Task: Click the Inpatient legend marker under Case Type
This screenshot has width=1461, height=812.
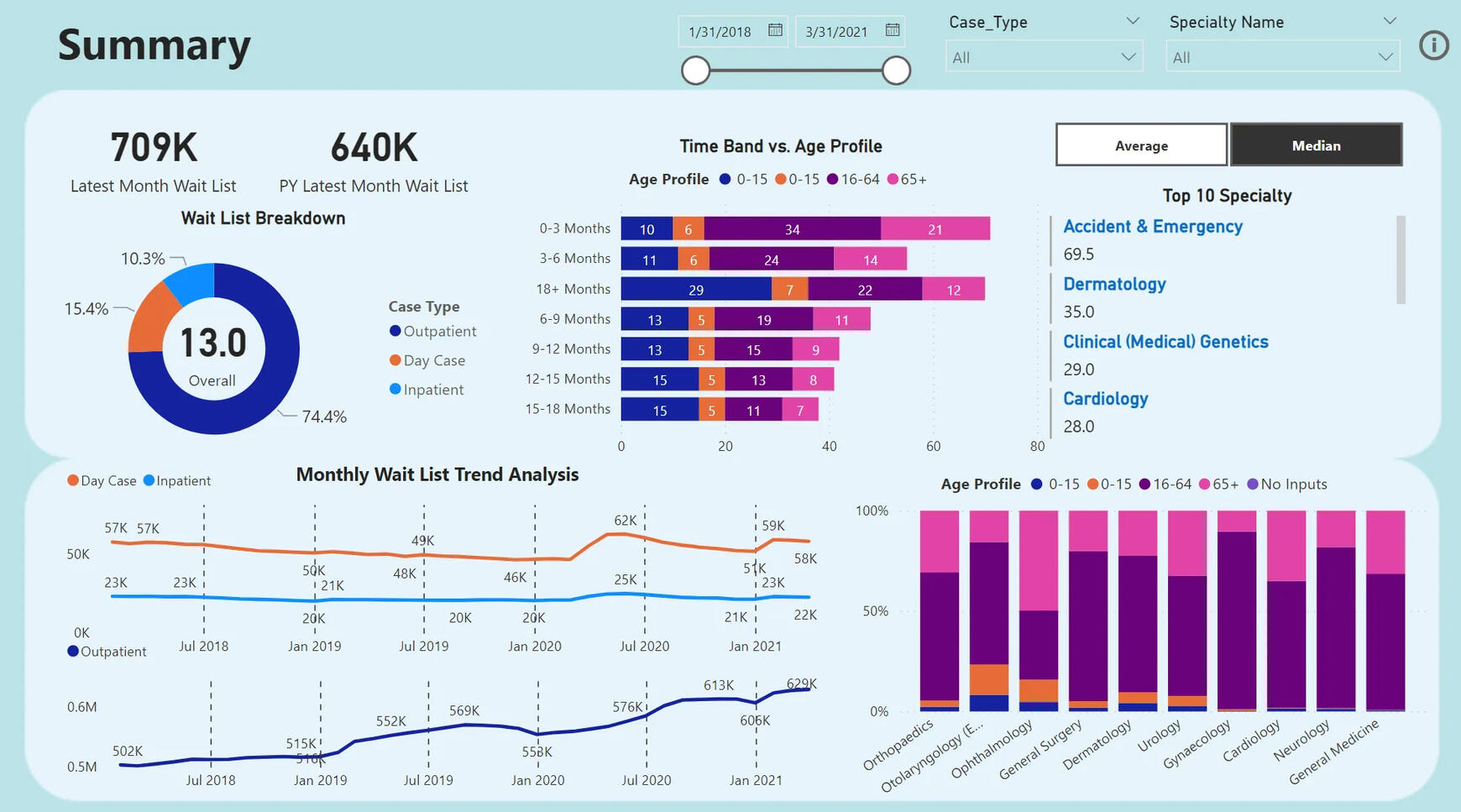Action: click(x=395, y=389)
